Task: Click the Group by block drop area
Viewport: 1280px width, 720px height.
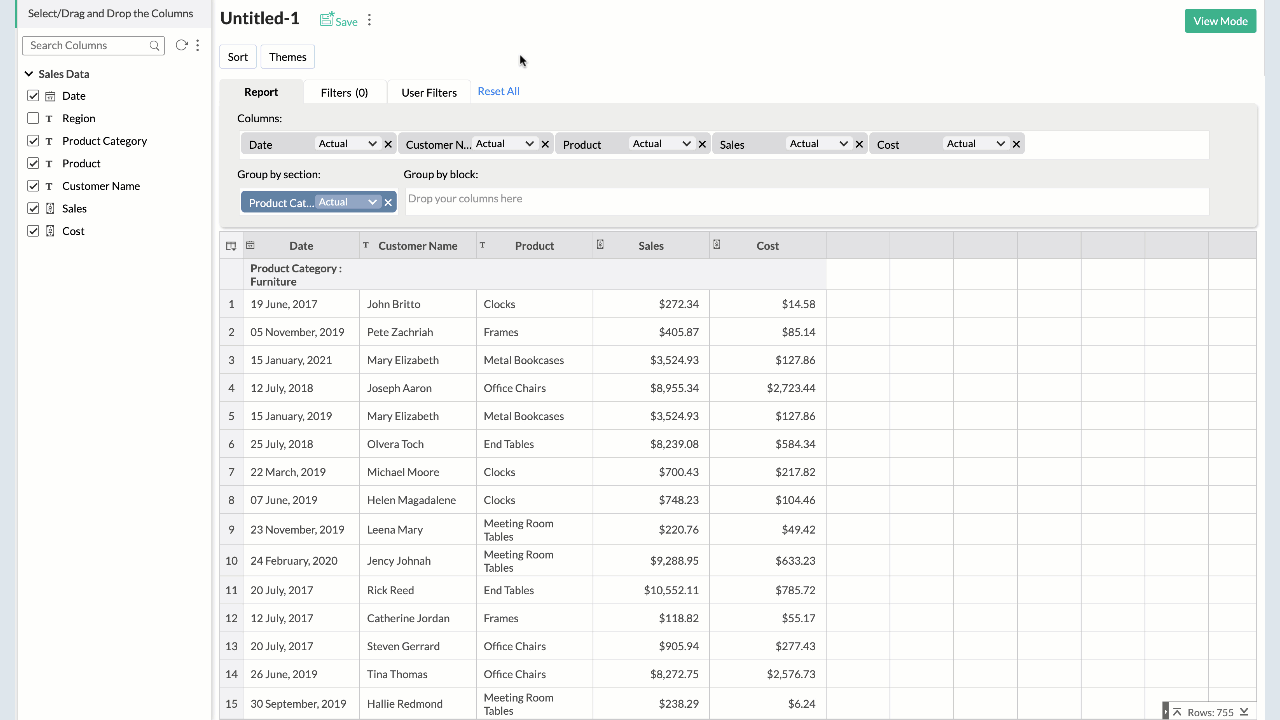Action: 806,201
